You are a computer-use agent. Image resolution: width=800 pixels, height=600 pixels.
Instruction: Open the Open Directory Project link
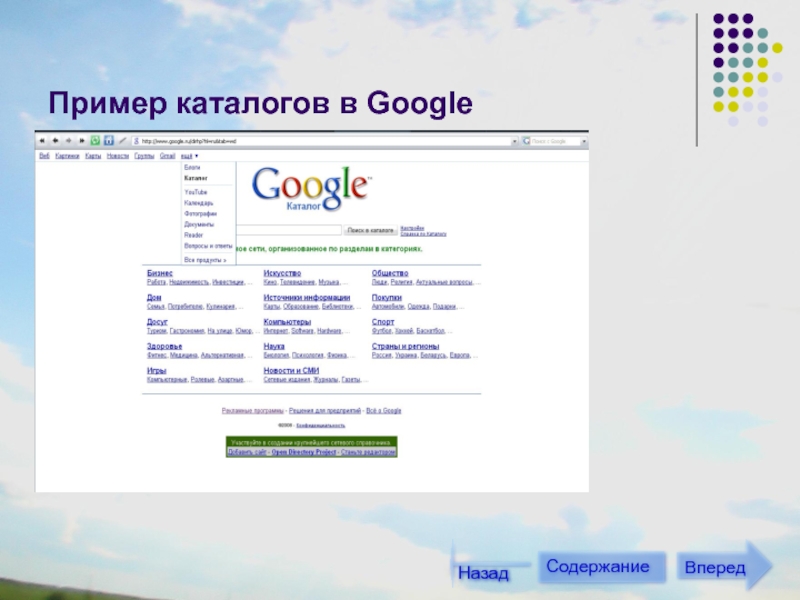301,452
